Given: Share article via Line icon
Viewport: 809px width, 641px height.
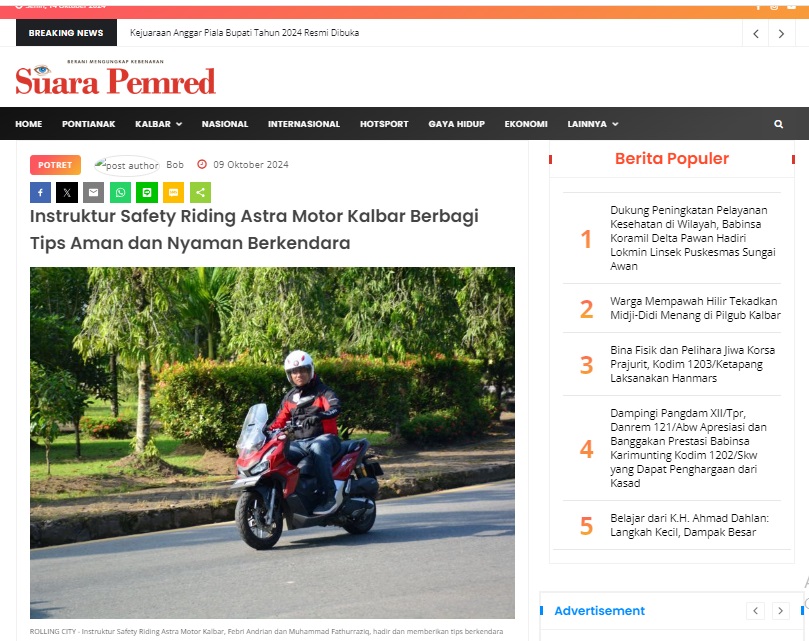Looking at the screenshot, I should [x=147, y=193].
